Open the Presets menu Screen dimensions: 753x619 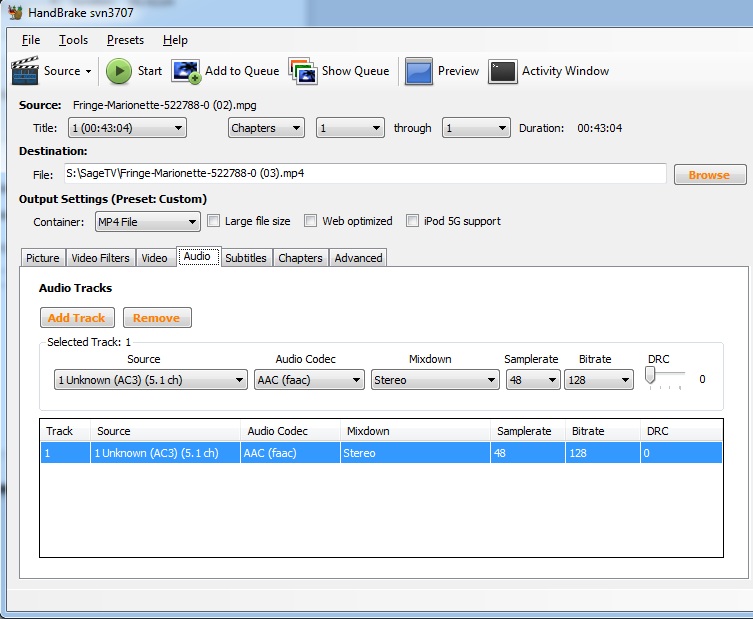[x=125, y=40]
